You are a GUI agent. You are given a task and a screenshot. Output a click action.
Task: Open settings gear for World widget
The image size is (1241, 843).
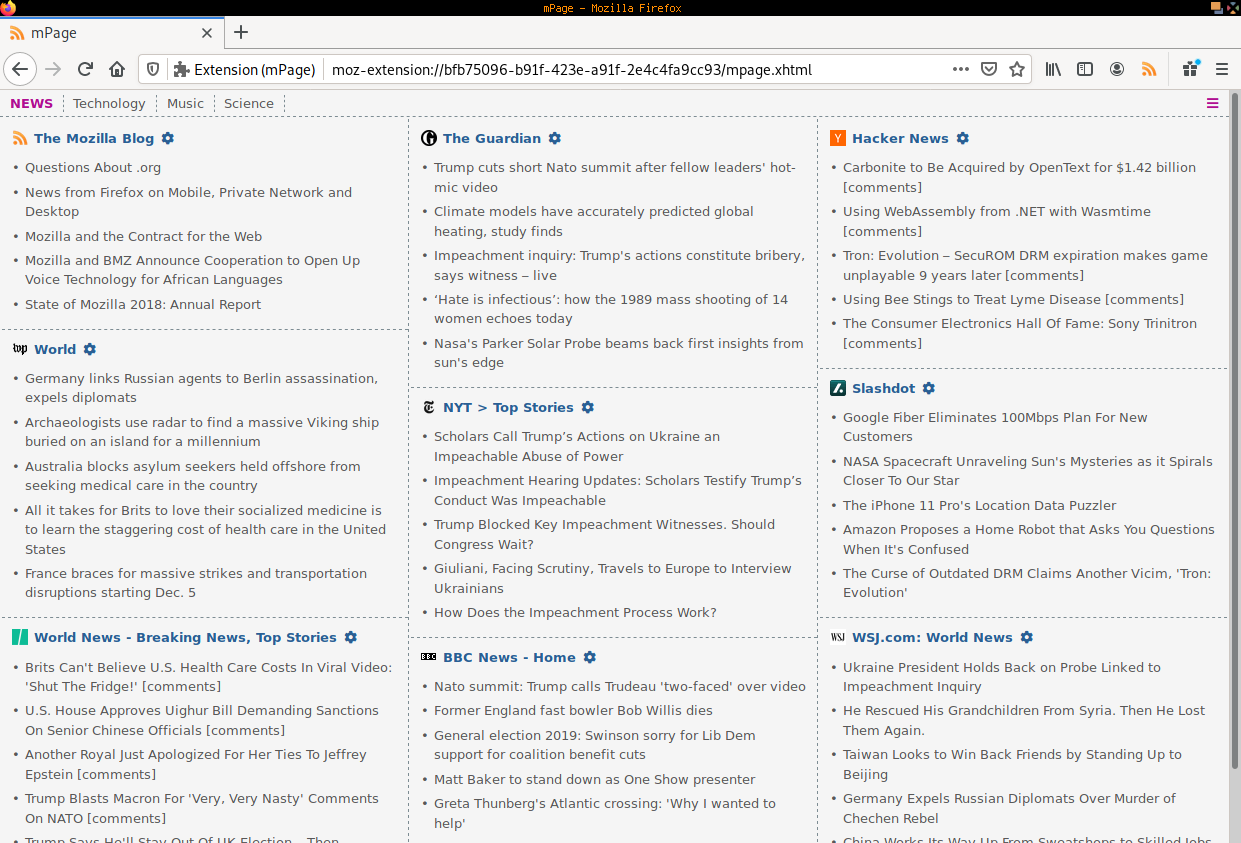pyautogui.click(x=90, y=349)
